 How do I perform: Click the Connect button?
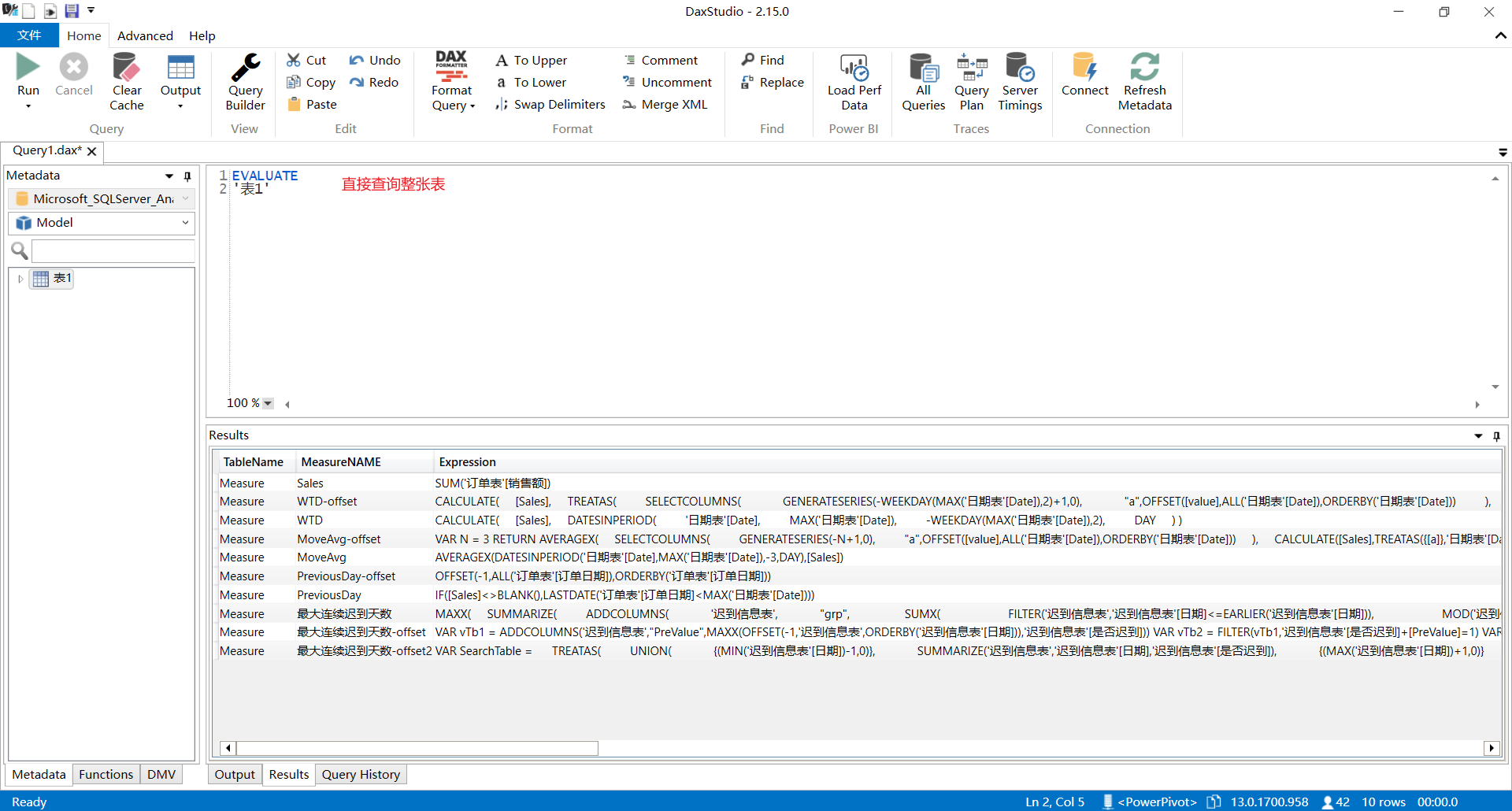click(x=1084, y=75)
